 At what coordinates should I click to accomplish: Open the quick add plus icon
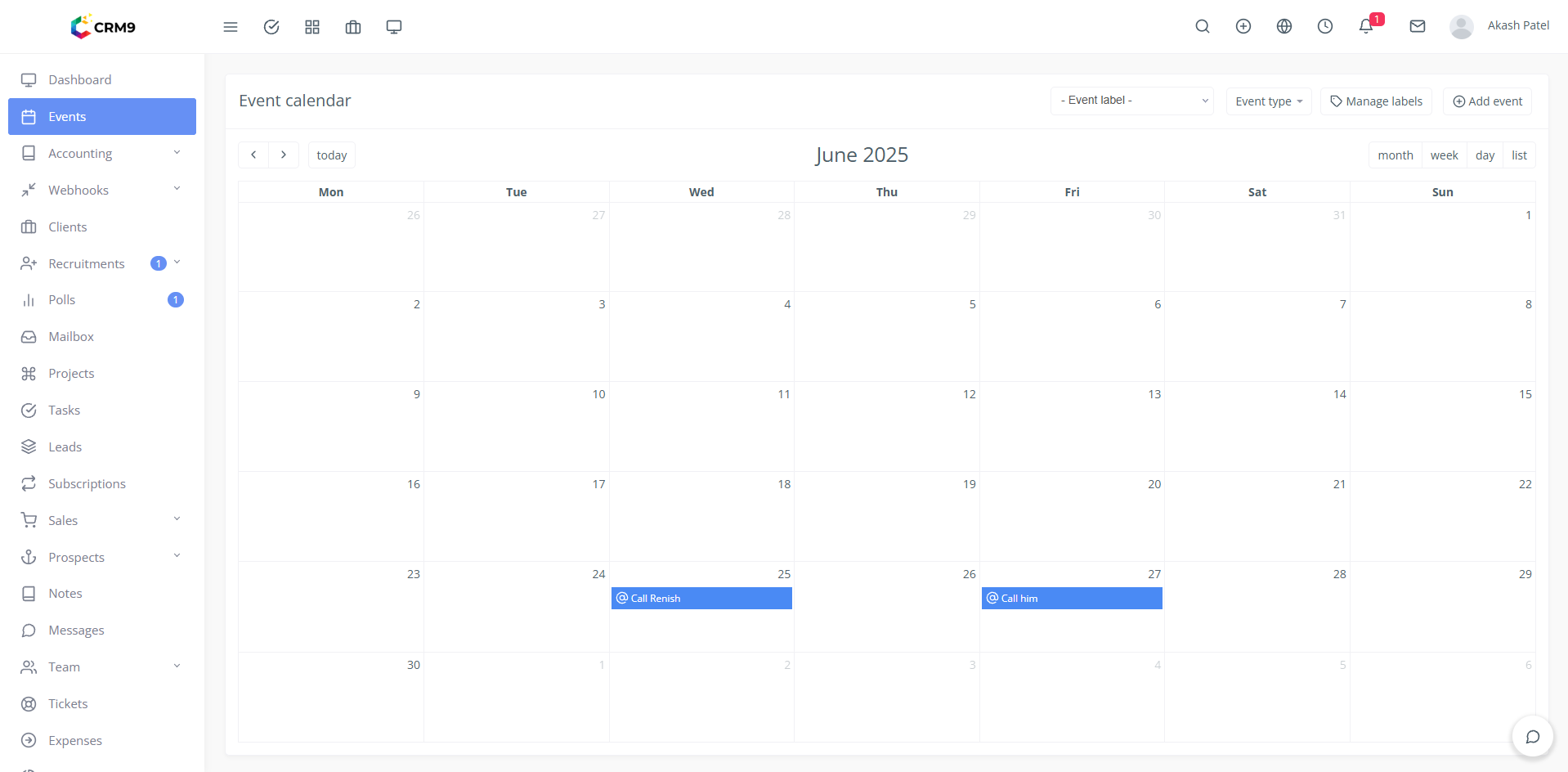click(x=1243, y=26)
